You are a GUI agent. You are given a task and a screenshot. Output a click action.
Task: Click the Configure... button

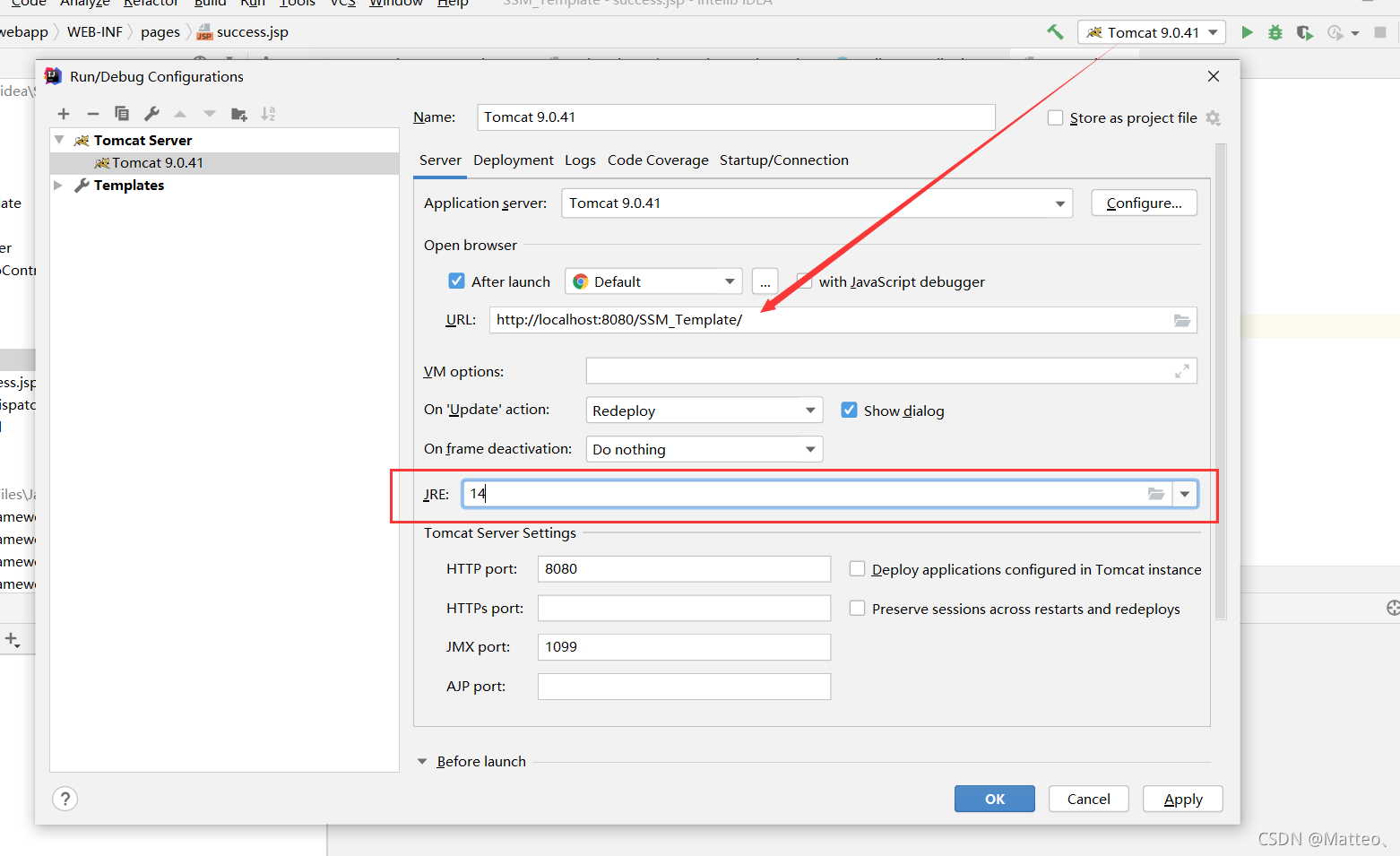(1145, 203)
